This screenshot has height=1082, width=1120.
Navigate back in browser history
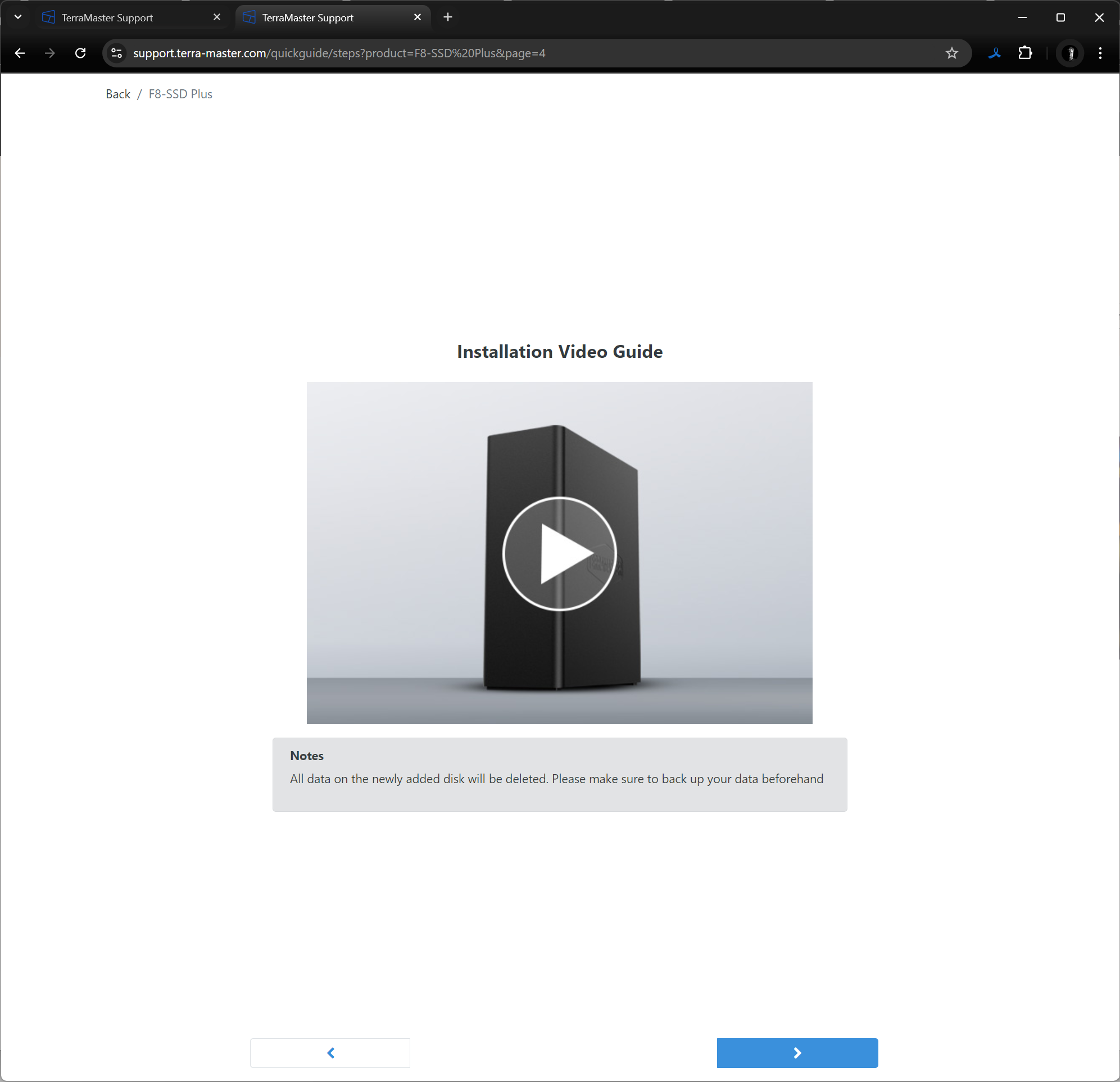click(x=20, y=53)
